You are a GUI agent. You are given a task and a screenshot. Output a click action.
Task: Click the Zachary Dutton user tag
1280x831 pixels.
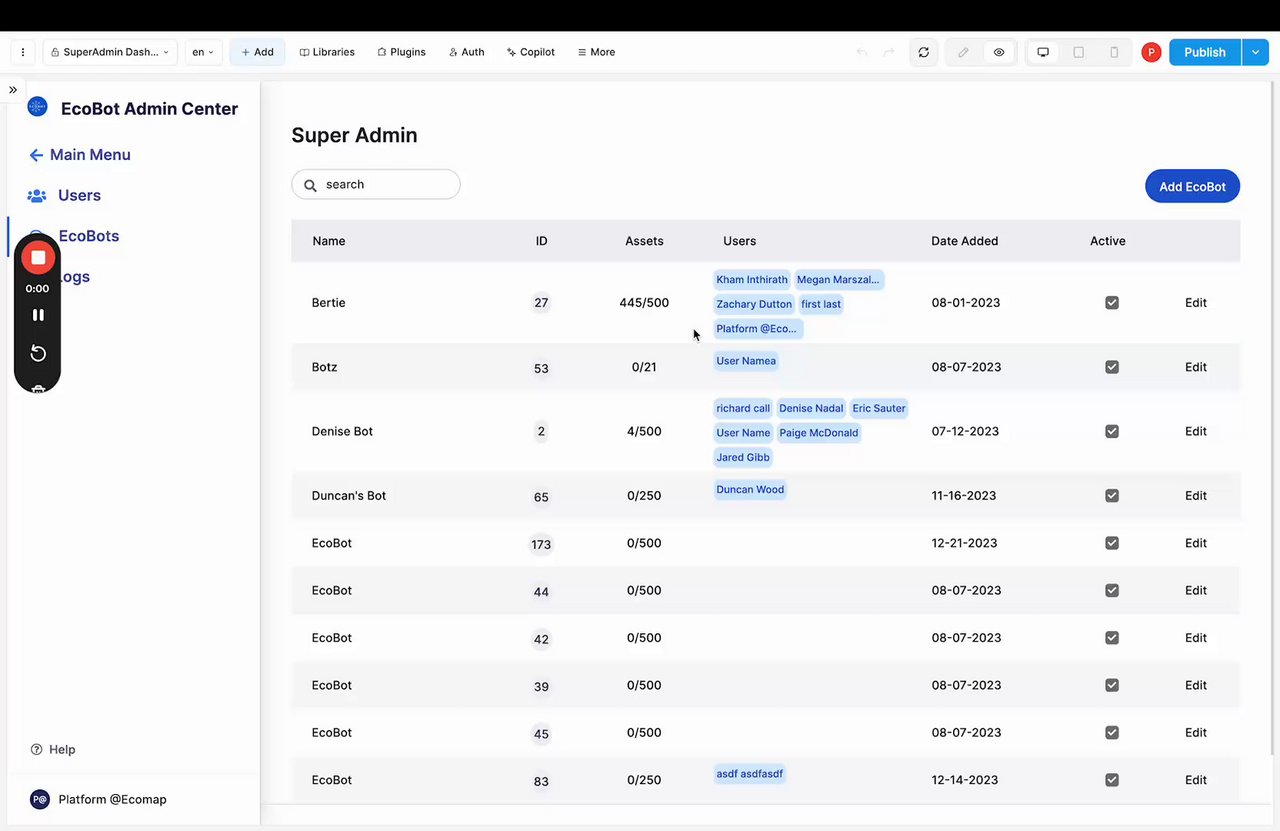pos(754,304)
